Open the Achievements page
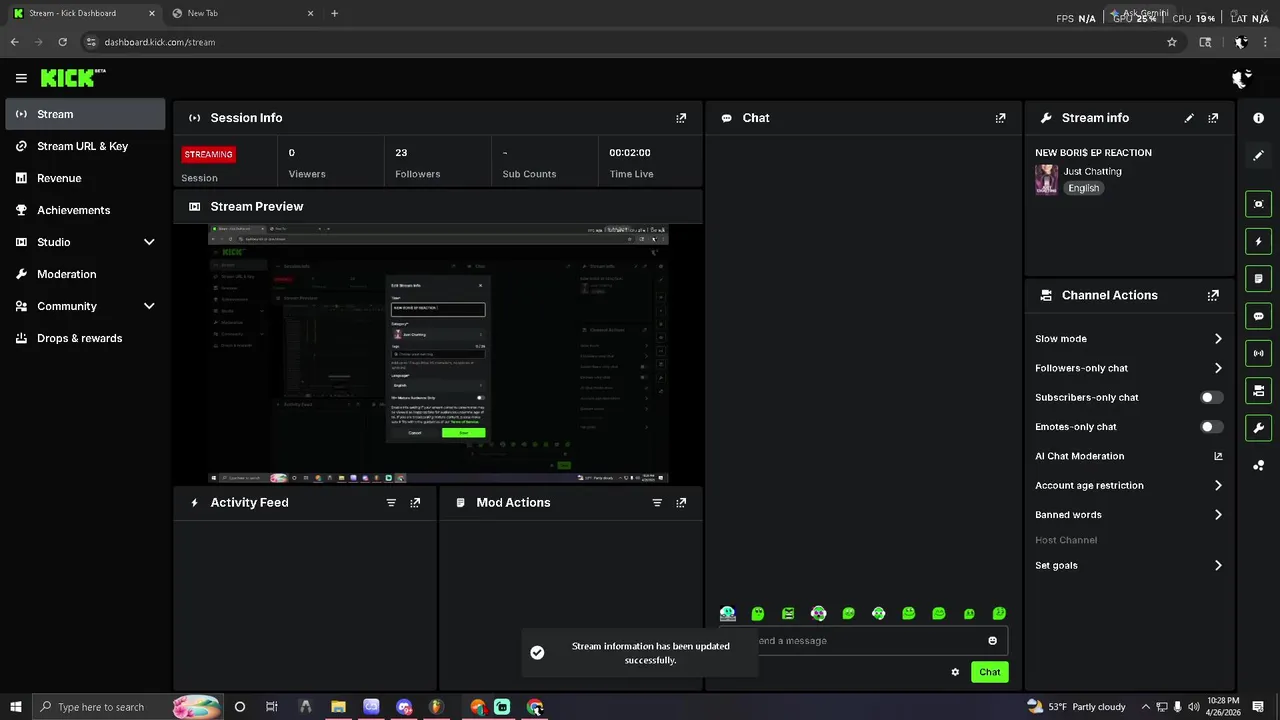 pyautogui.click(x=85, y=210)
